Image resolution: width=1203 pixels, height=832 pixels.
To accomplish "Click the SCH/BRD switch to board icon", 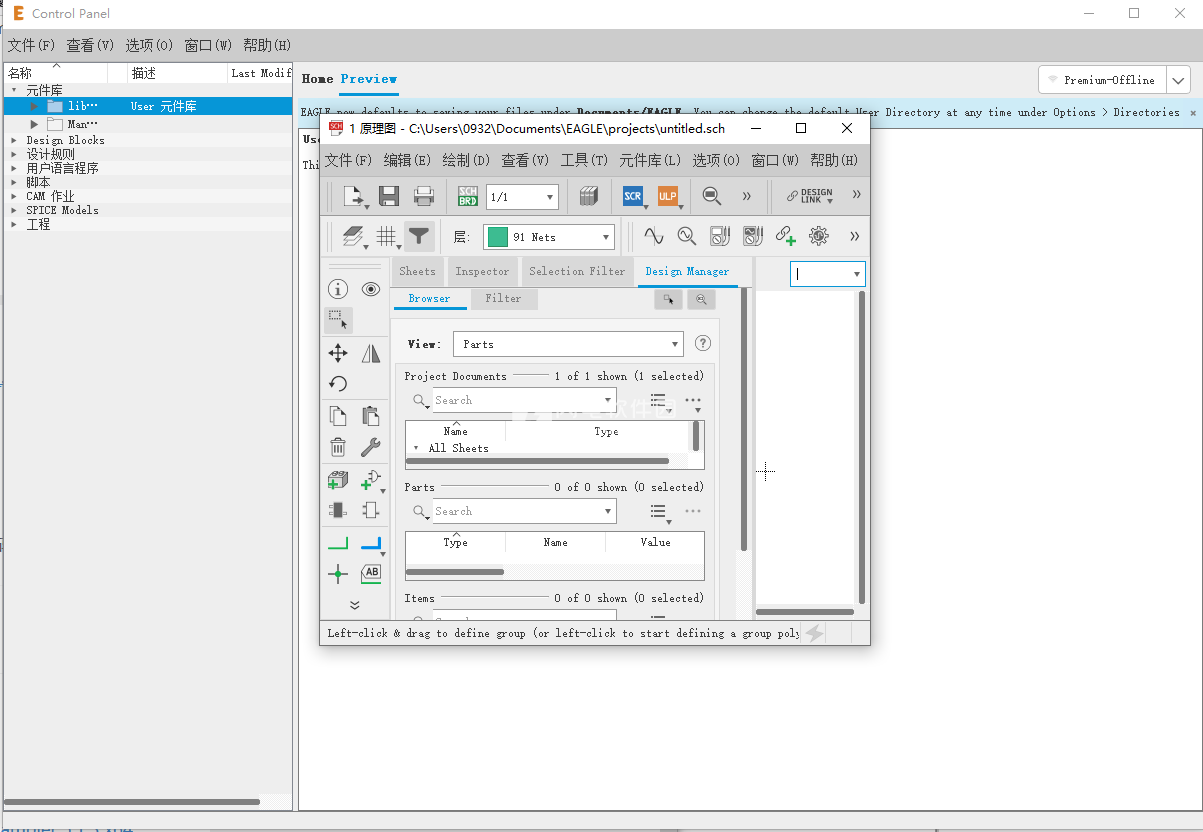I will [467, 197].
